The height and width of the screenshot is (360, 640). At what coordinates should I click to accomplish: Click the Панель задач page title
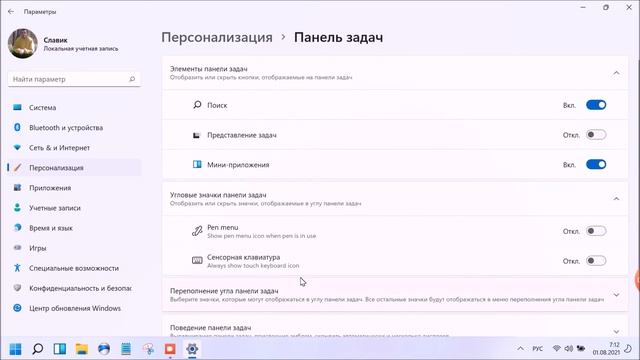[x=338, y=37]
